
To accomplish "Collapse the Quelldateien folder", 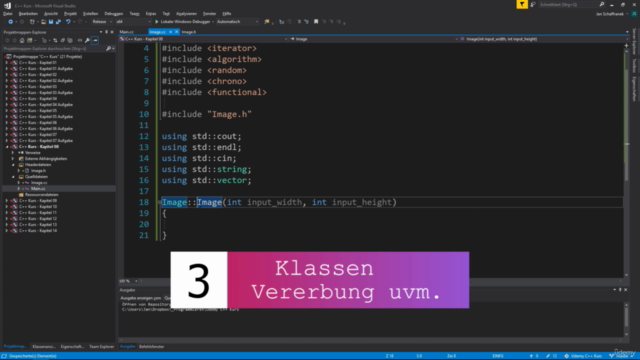I will coord(13,177).
